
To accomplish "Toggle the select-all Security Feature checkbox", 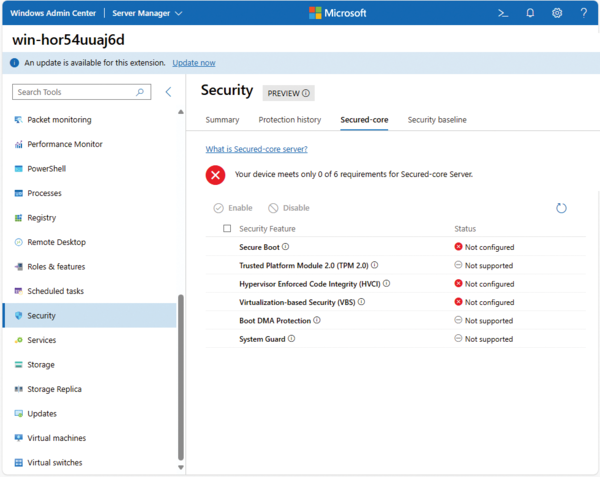I will coord(227,229).
